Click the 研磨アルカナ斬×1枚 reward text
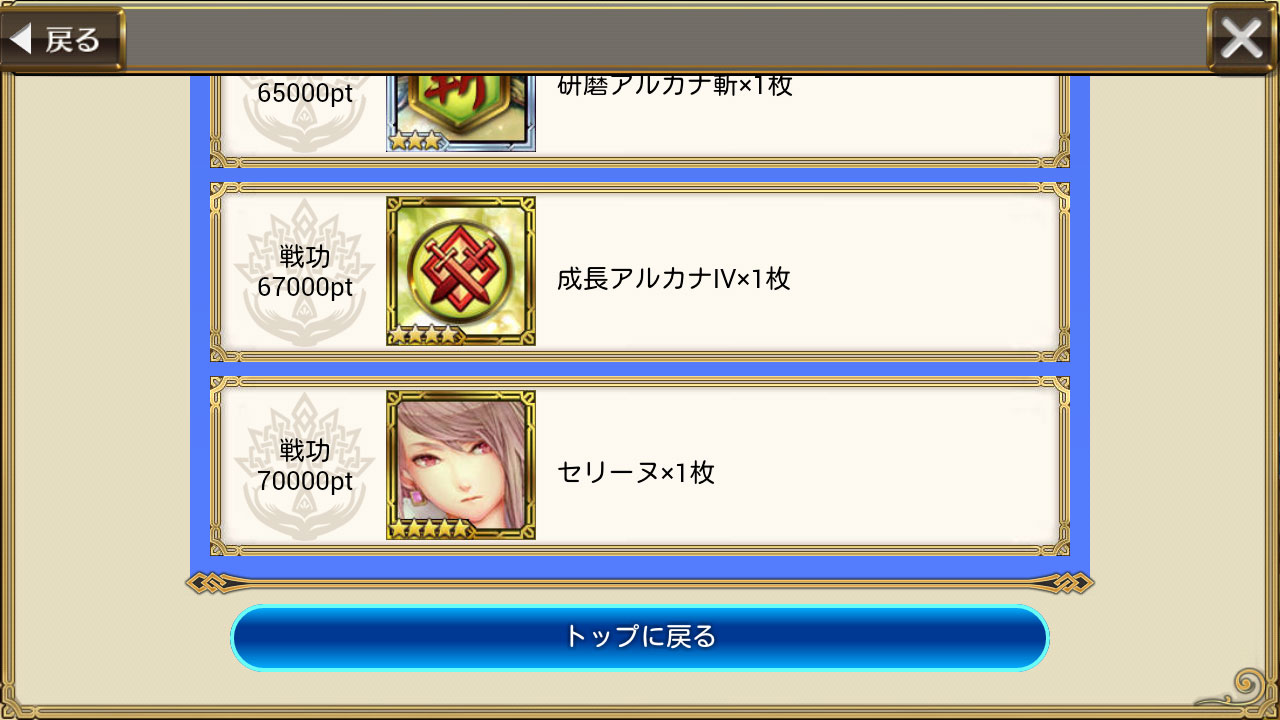The height and width of the screenshot is (720, 1280). click(x=674, y=86)
